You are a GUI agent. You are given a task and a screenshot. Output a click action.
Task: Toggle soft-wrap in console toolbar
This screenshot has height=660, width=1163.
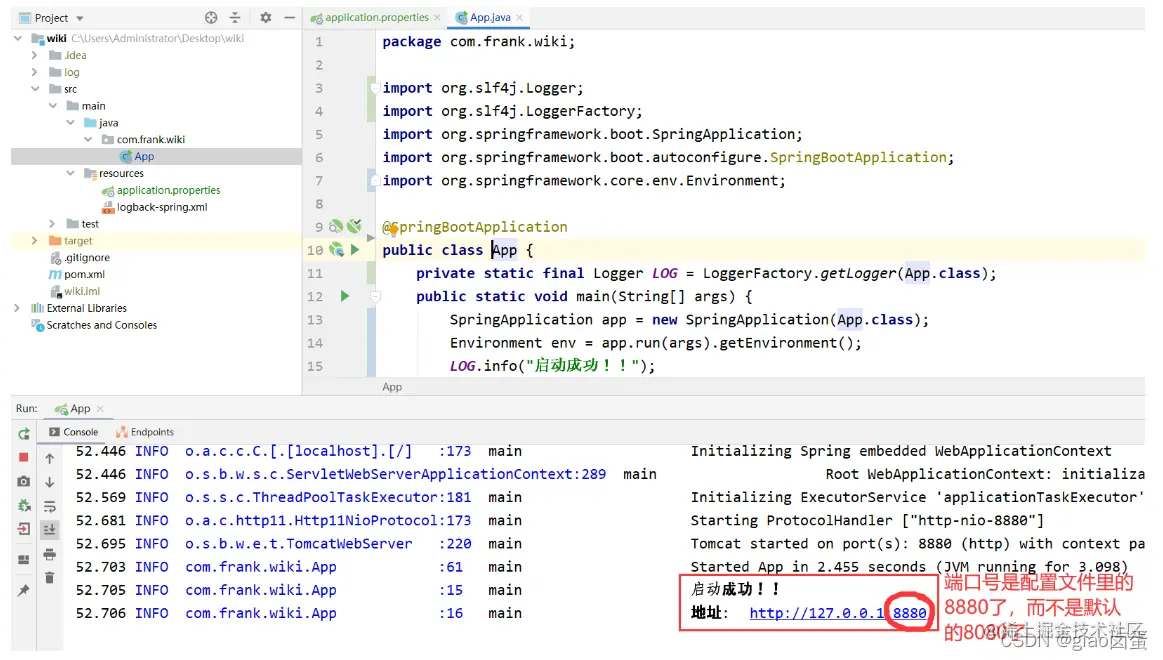50,506
